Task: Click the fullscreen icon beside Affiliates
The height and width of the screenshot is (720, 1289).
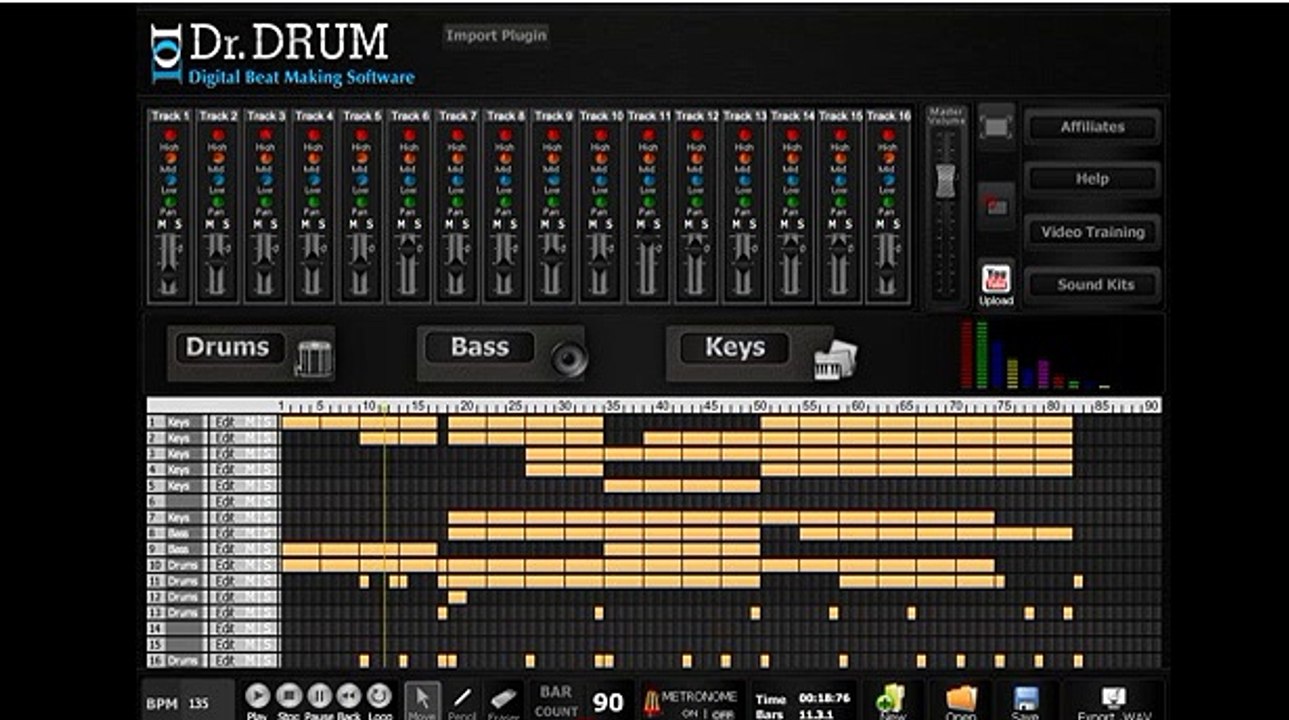Action: (996, 127)
